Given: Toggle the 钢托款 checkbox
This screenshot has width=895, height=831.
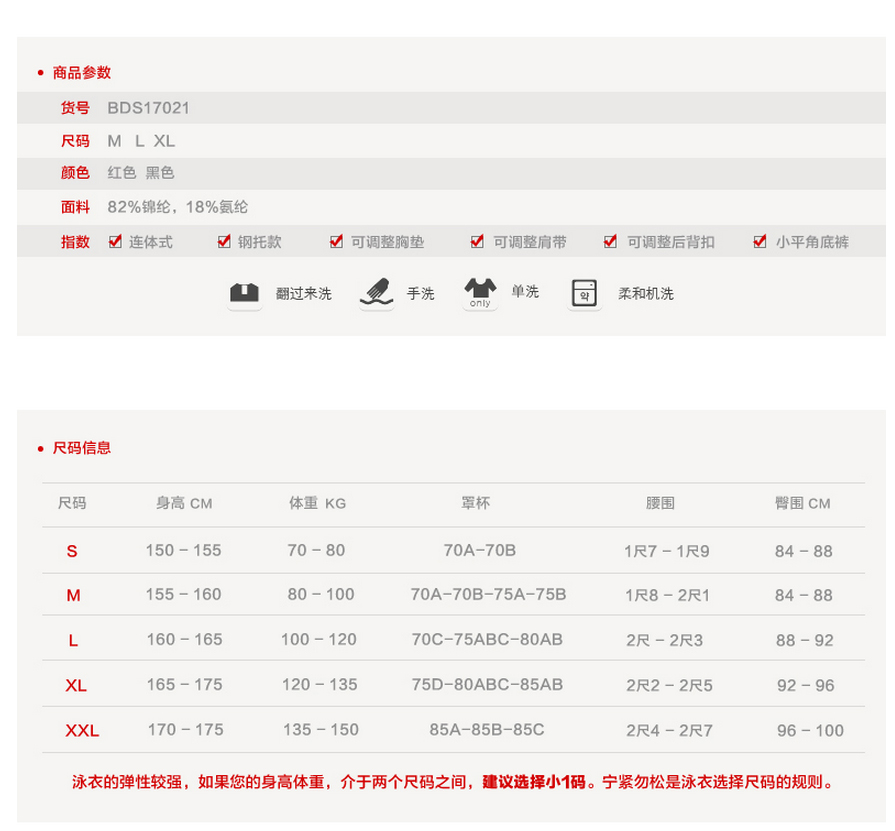Looking at the screenshot, I should [224, 241].
